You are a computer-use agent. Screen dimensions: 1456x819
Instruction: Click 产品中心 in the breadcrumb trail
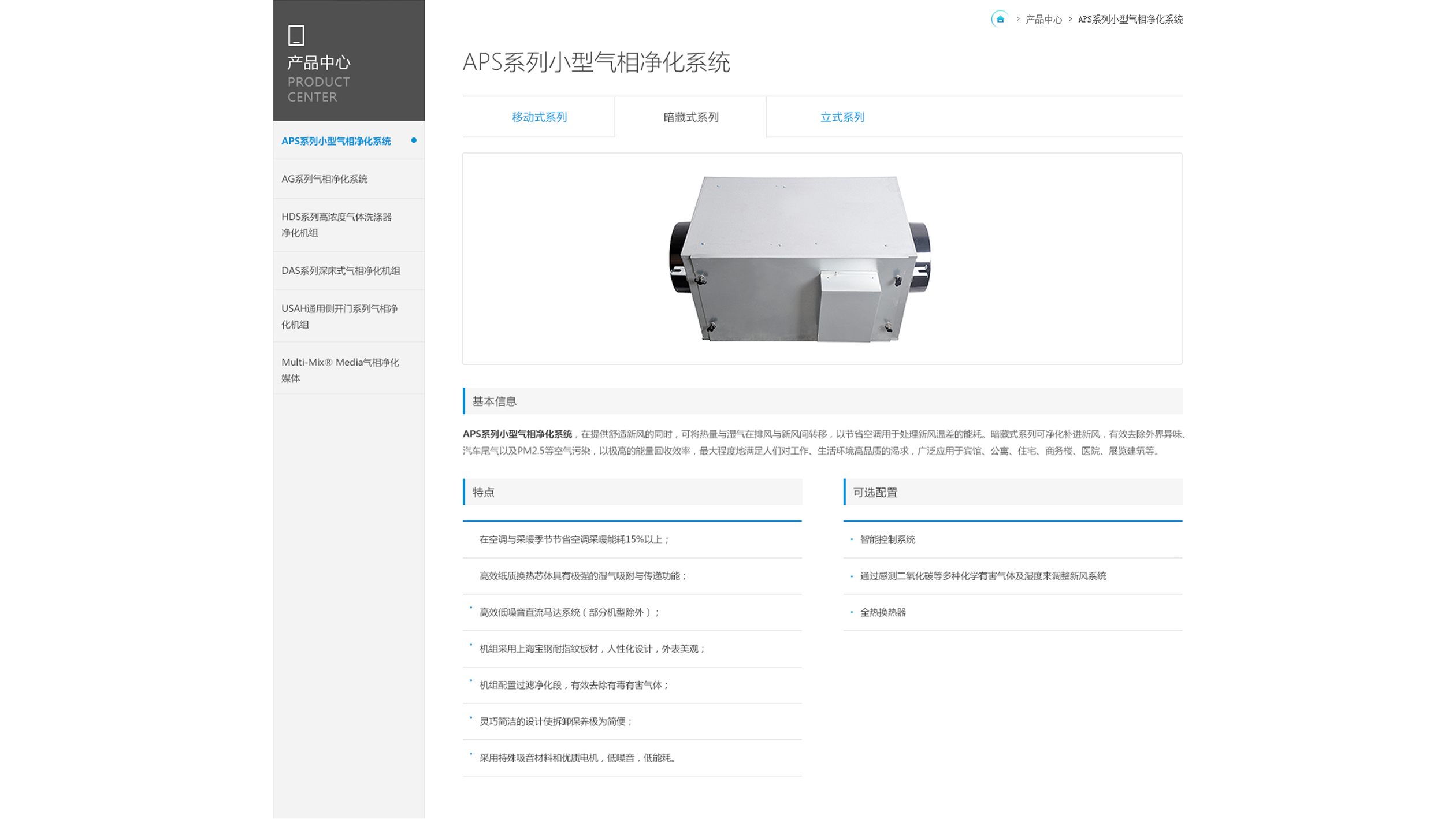(1043, 19)
